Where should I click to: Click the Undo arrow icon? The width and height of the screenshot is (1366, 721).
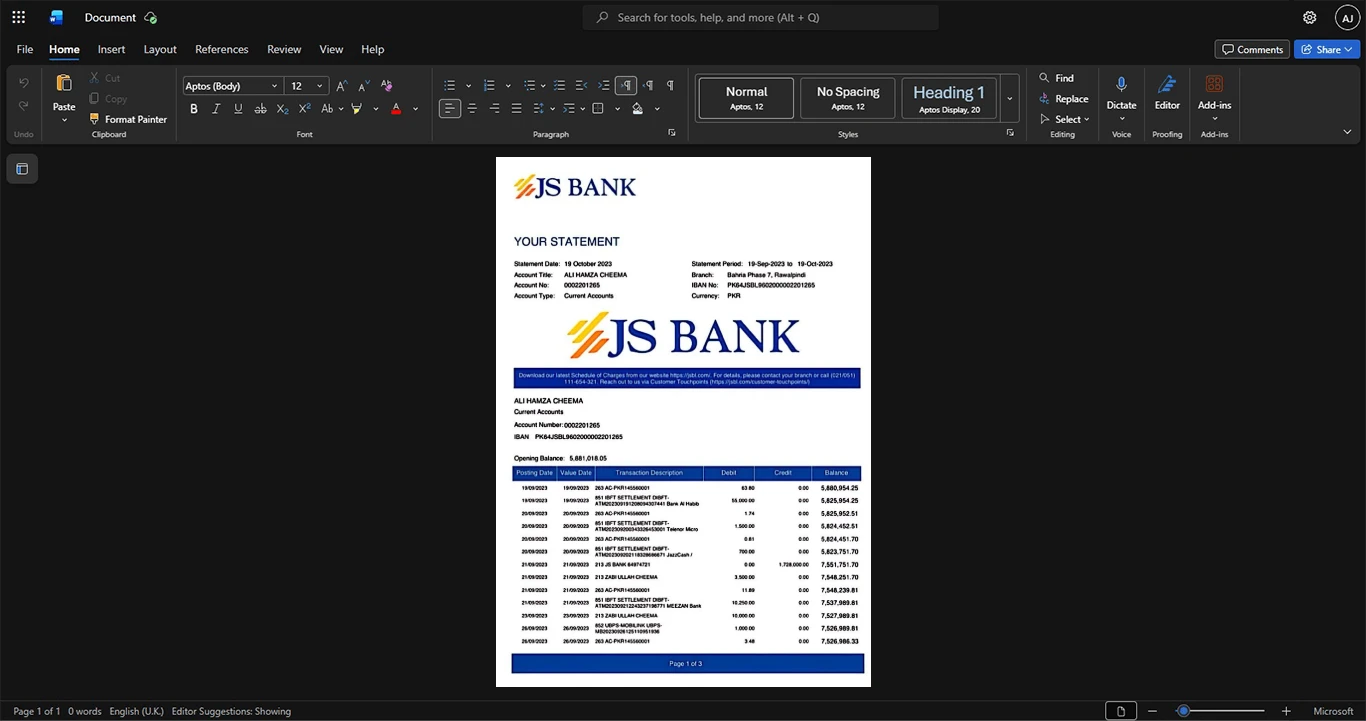tap(24, 83)
